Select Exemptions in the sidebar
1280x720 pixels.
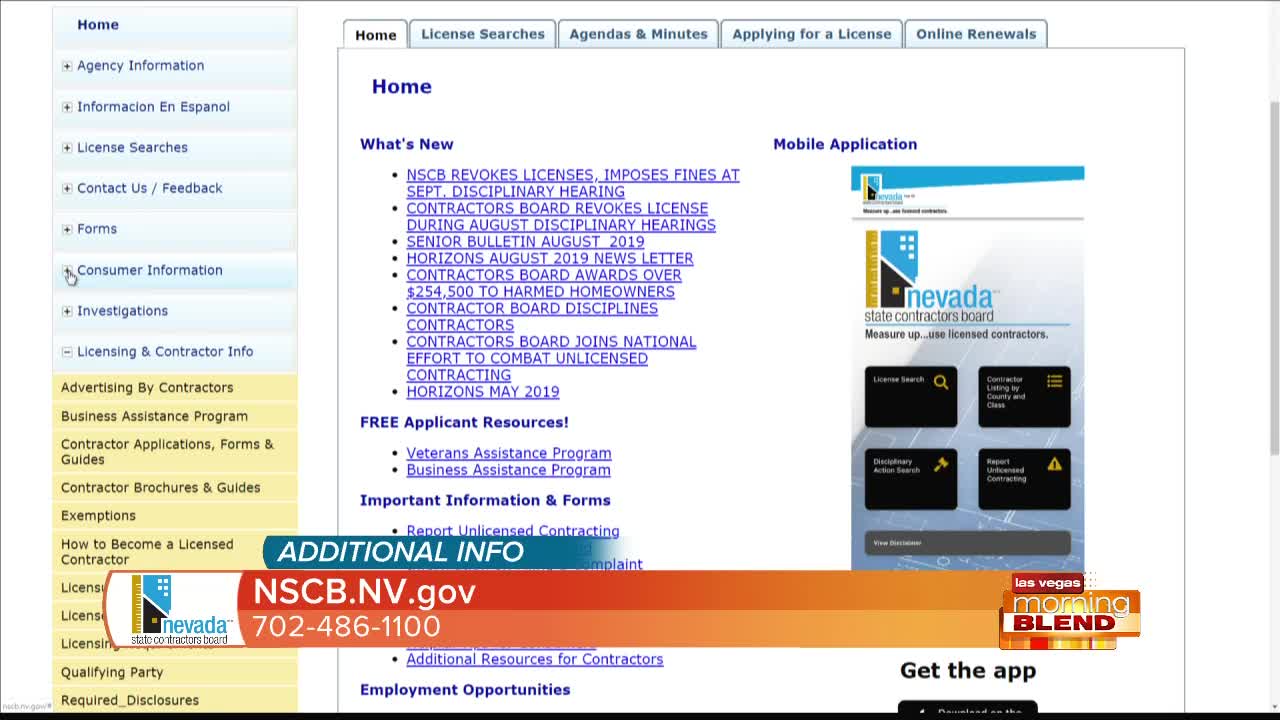point(175,516)
